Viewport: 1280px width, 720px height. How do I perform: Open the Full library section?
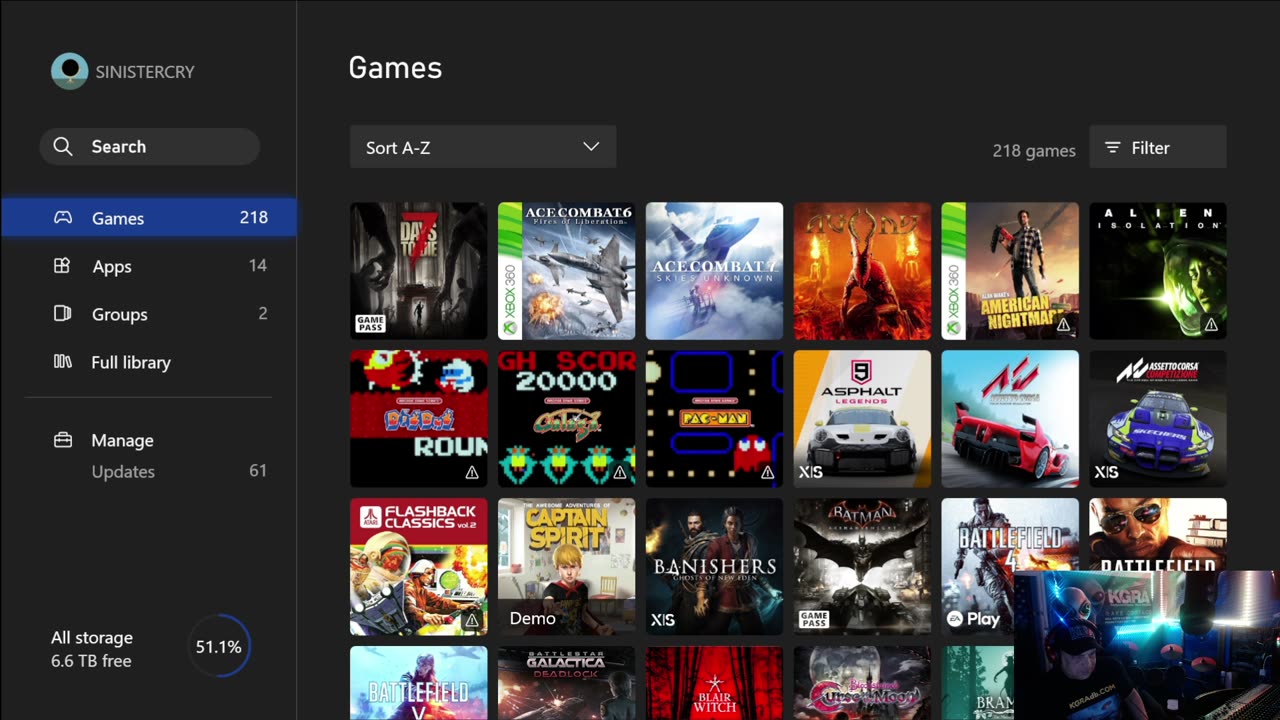tap(149, 362)
